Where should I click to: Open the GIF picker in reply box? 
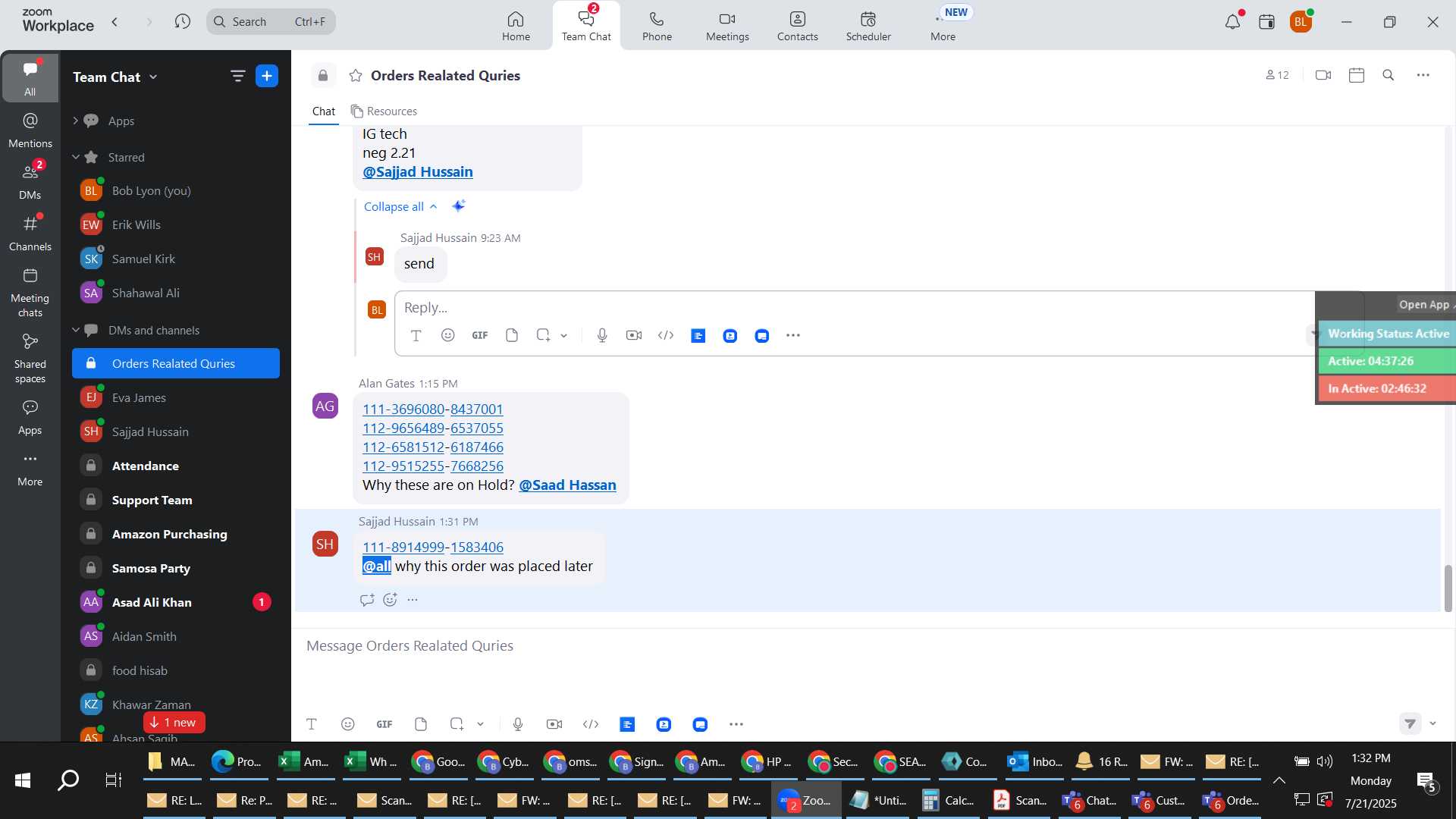pos(480,335)
